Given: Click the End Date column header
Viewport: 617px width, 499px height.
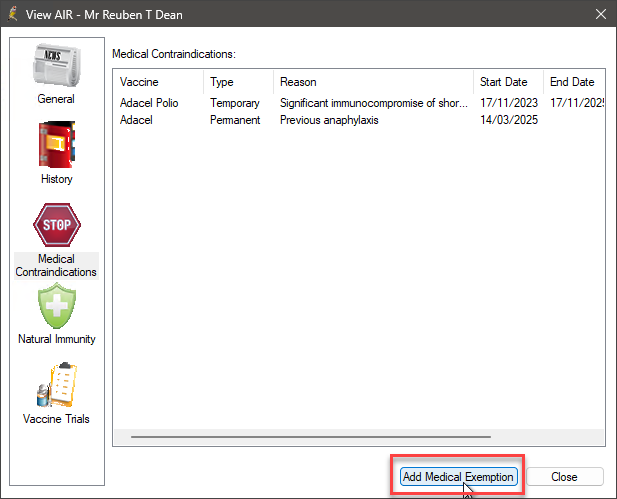Looking at the screenshot, I should click(571, 82).
